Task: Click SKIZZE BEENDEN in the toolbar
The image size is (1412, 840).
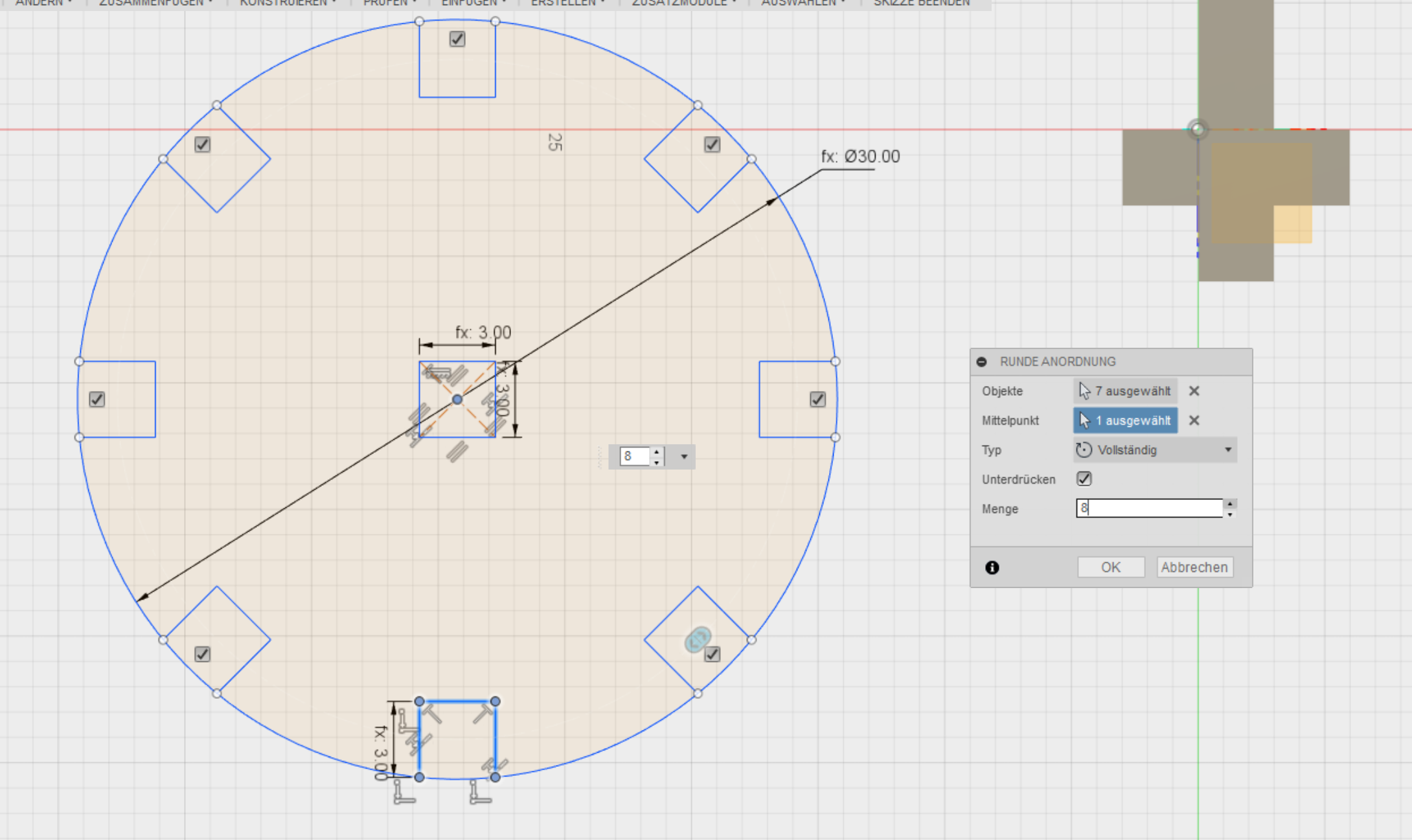Action: click(921, 3)
